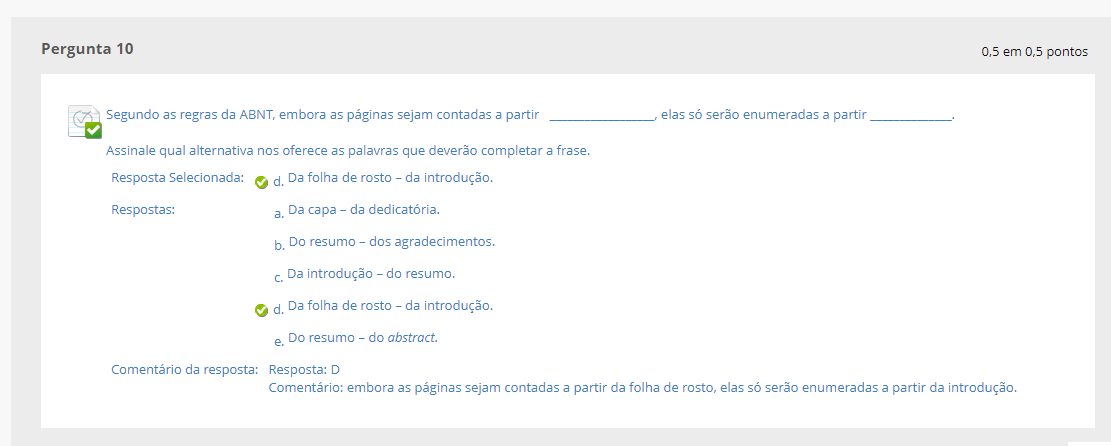The height and width of the screenshot is (446, 1111).
Task: Click green check beside option d in Respostas list
Action: 261,310
